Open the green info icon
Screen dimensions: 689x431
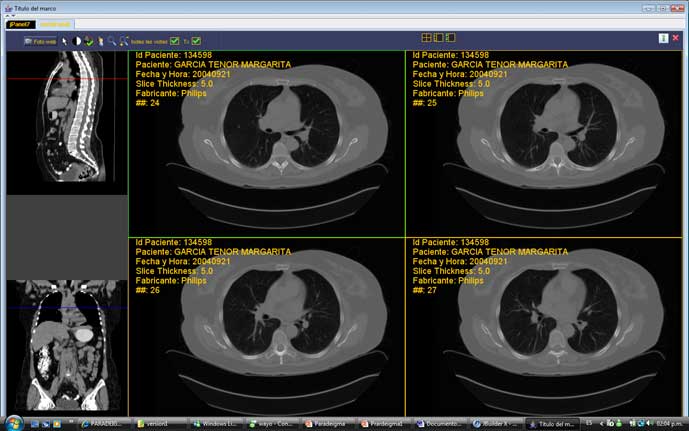(663, 38)
